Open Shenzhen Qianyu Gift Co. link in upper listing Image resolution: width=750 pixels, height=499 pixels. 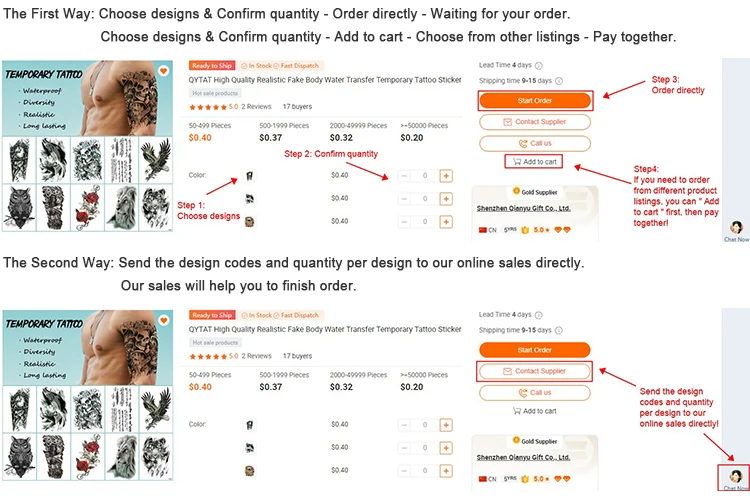tap(524, 208)
